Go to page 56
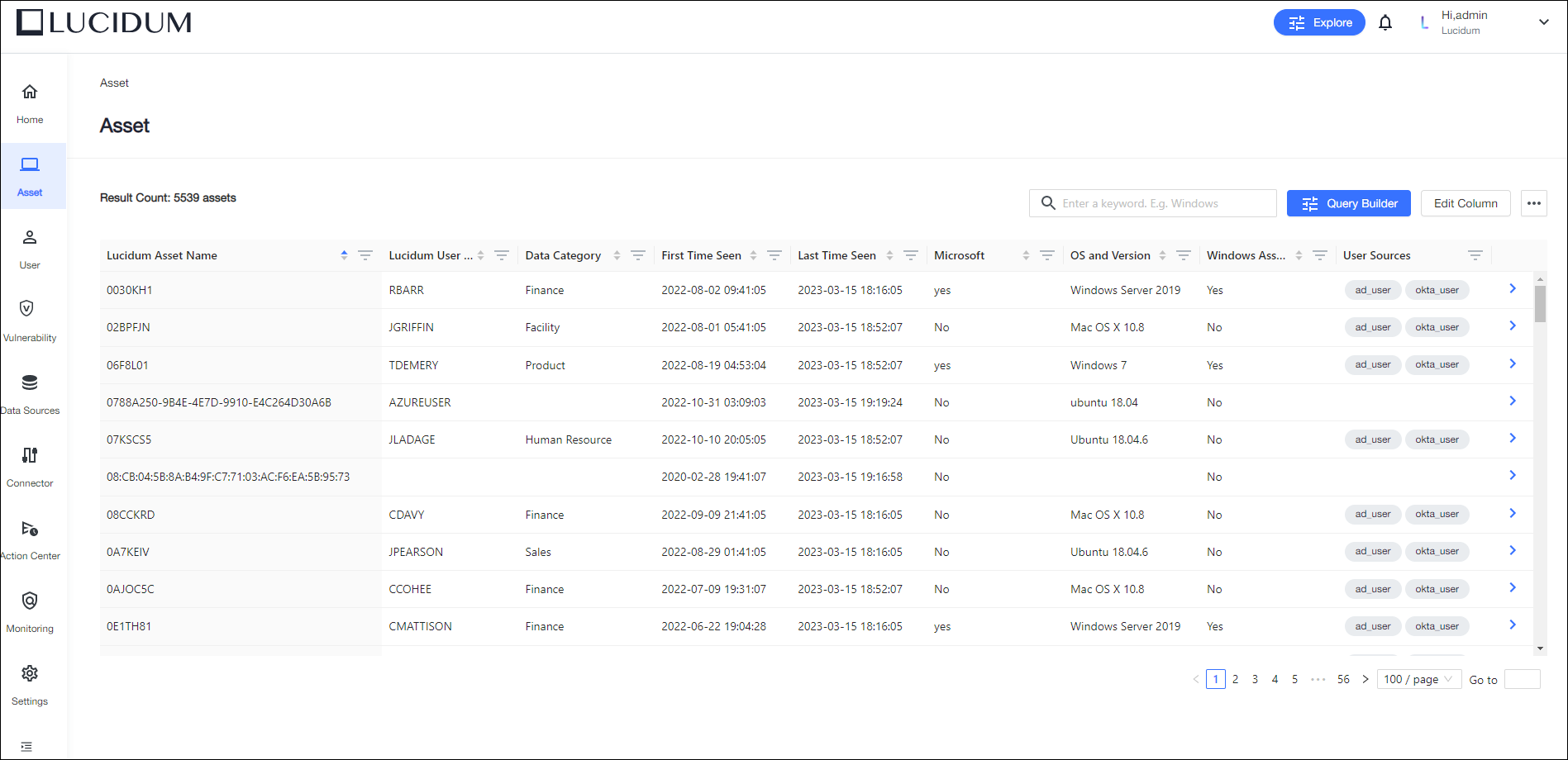The width and height of the screenshot is (1568, 760). point(1343,679)
